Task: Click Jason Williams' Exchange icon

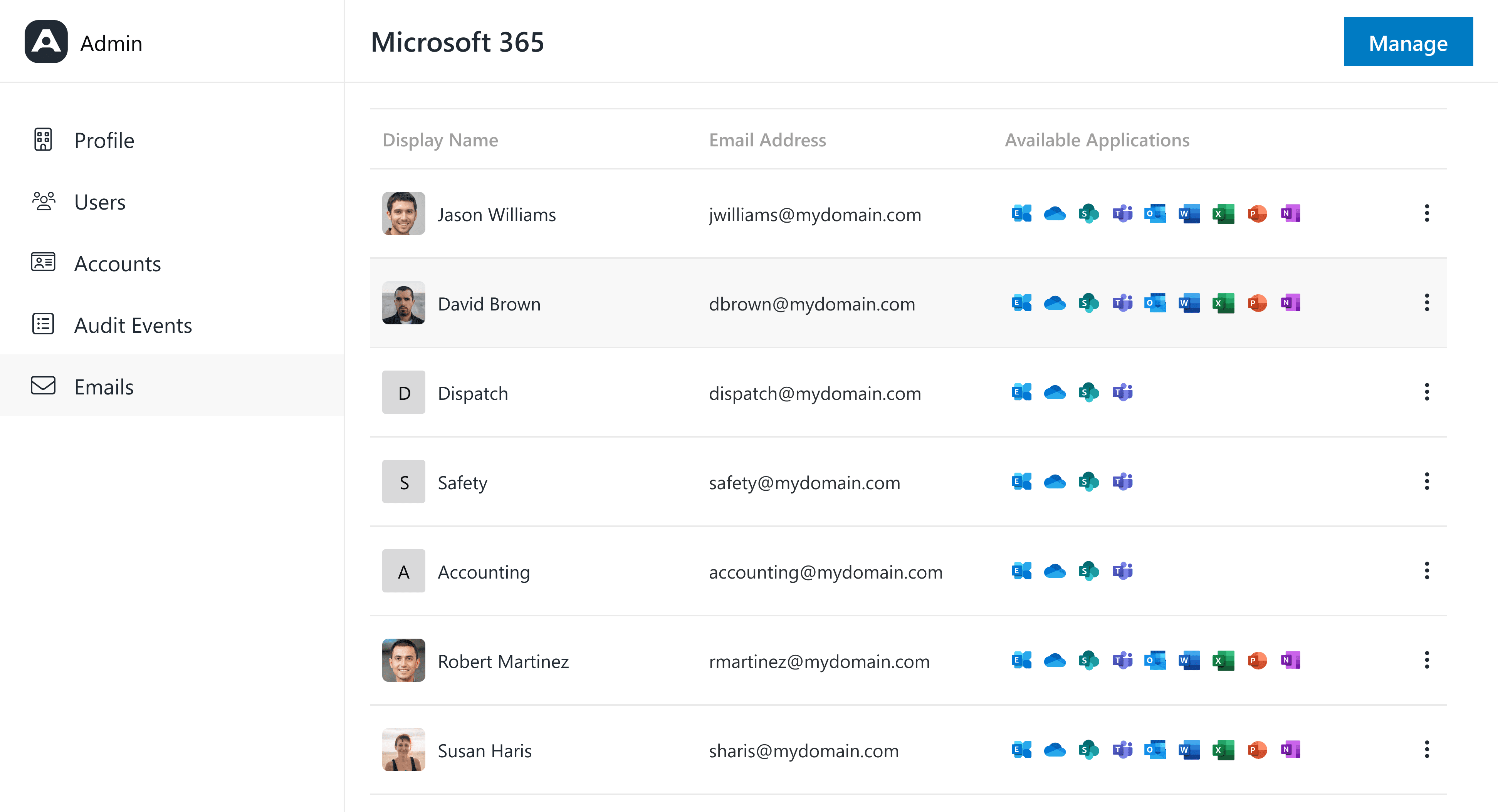Action: coord(1021,214)
